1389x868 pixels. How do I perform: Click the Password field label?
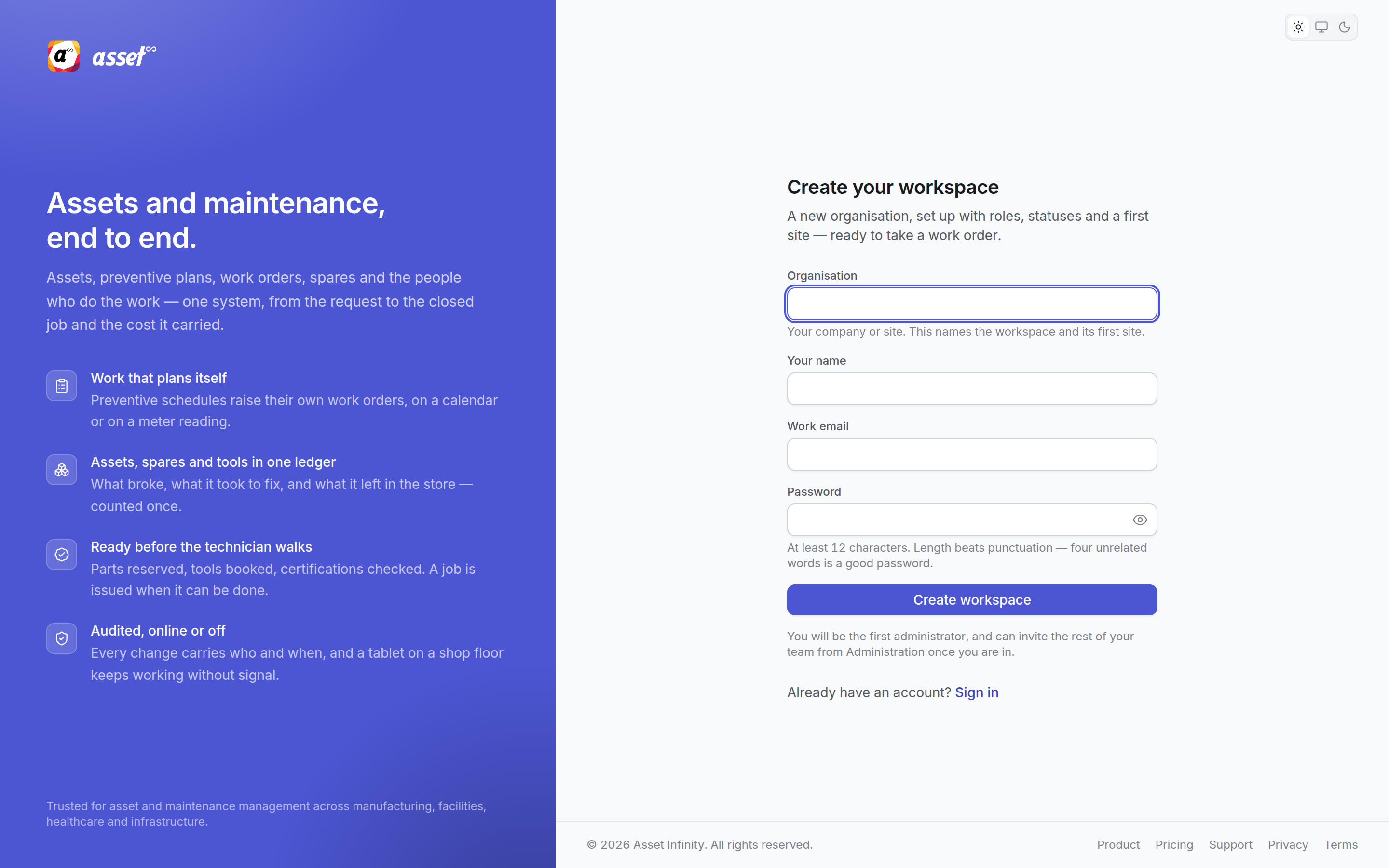814,491
